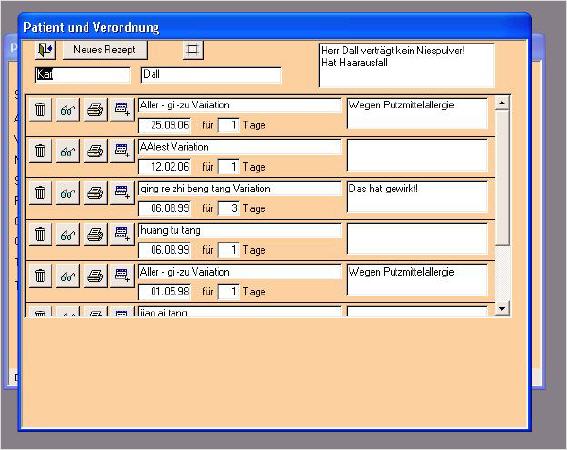Click the first name field containing Karl

[83, 75]
